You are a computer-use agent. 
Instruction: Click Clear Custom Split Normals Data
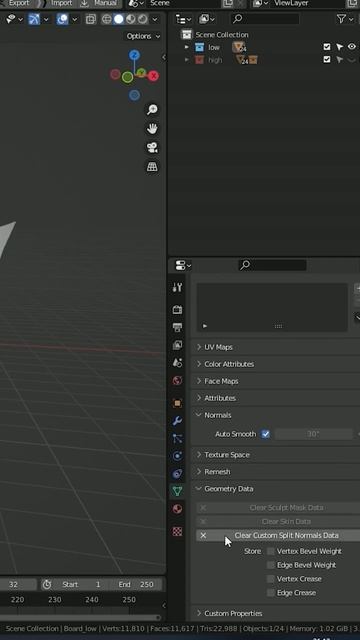coord(278,536)
